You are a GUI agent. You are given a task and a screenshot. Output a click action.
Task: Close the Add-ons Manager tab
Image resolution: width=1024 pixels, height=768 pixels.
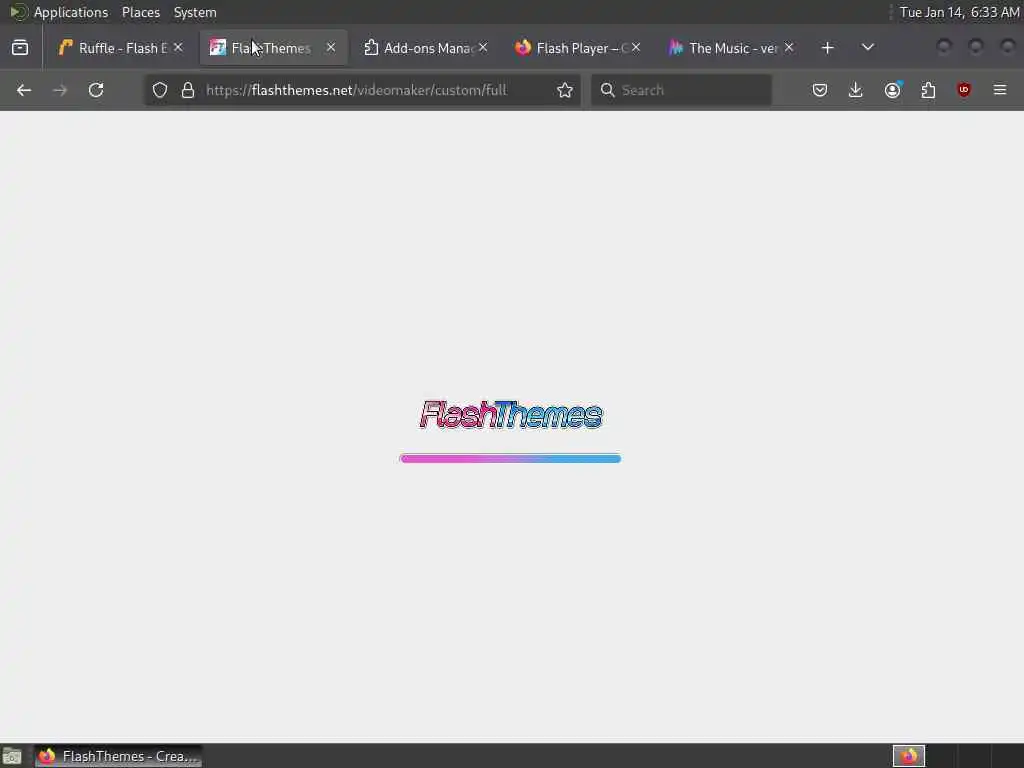click(x=483, y=48)
